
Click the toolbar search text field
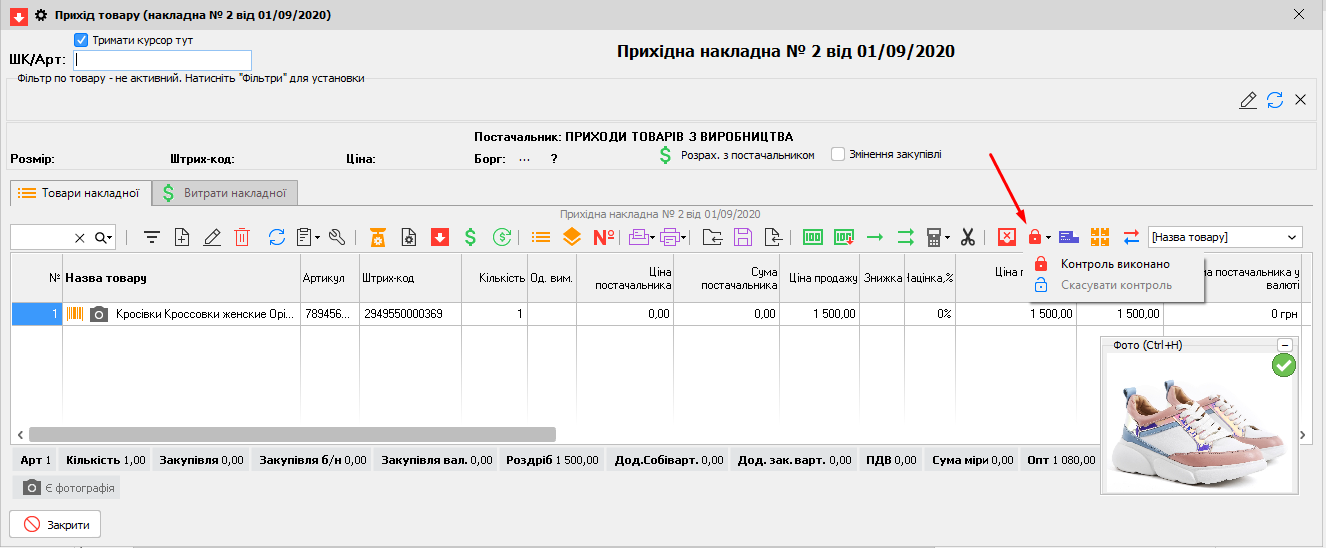42,237
